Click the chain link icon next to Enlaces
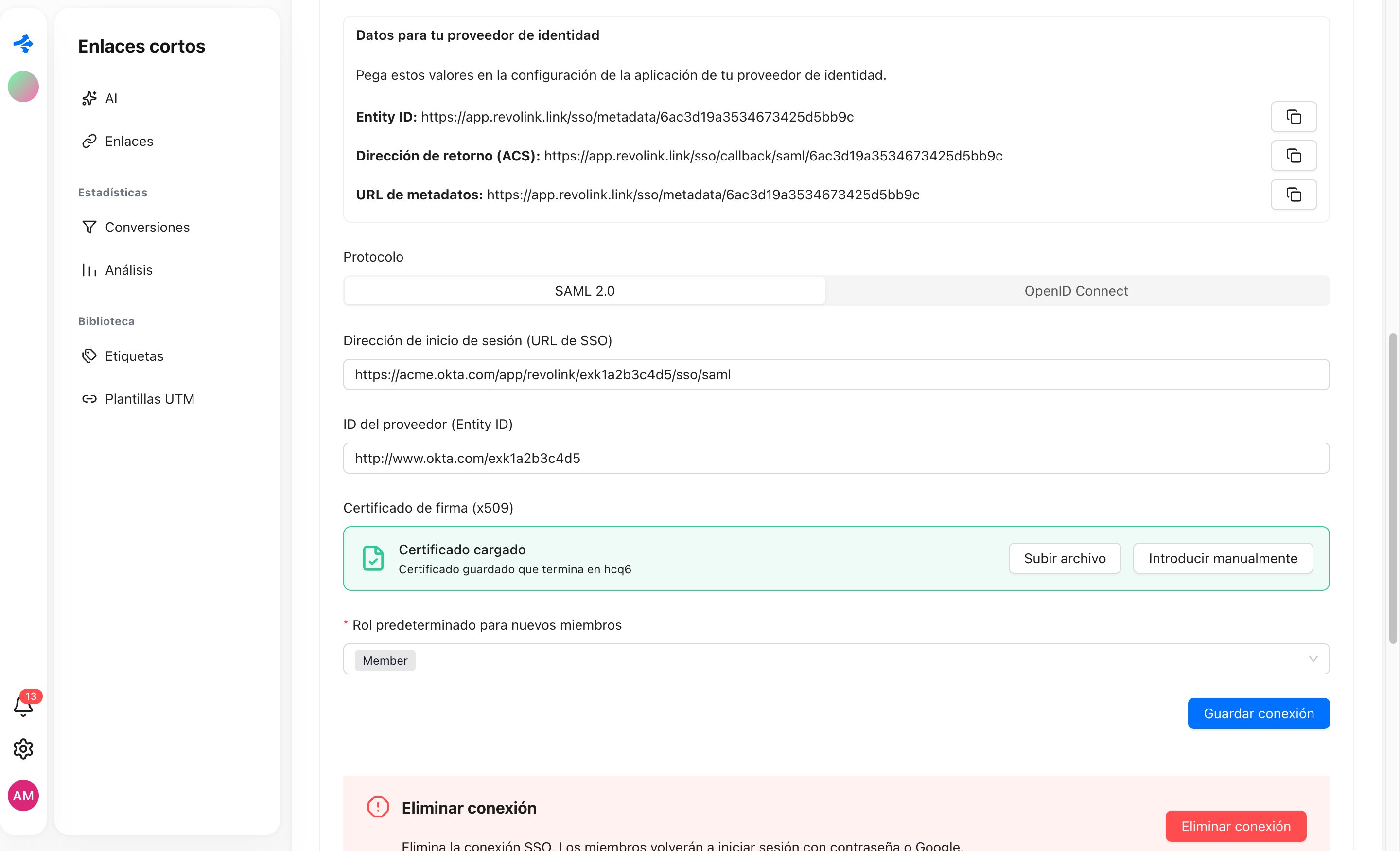 [89, 141]
